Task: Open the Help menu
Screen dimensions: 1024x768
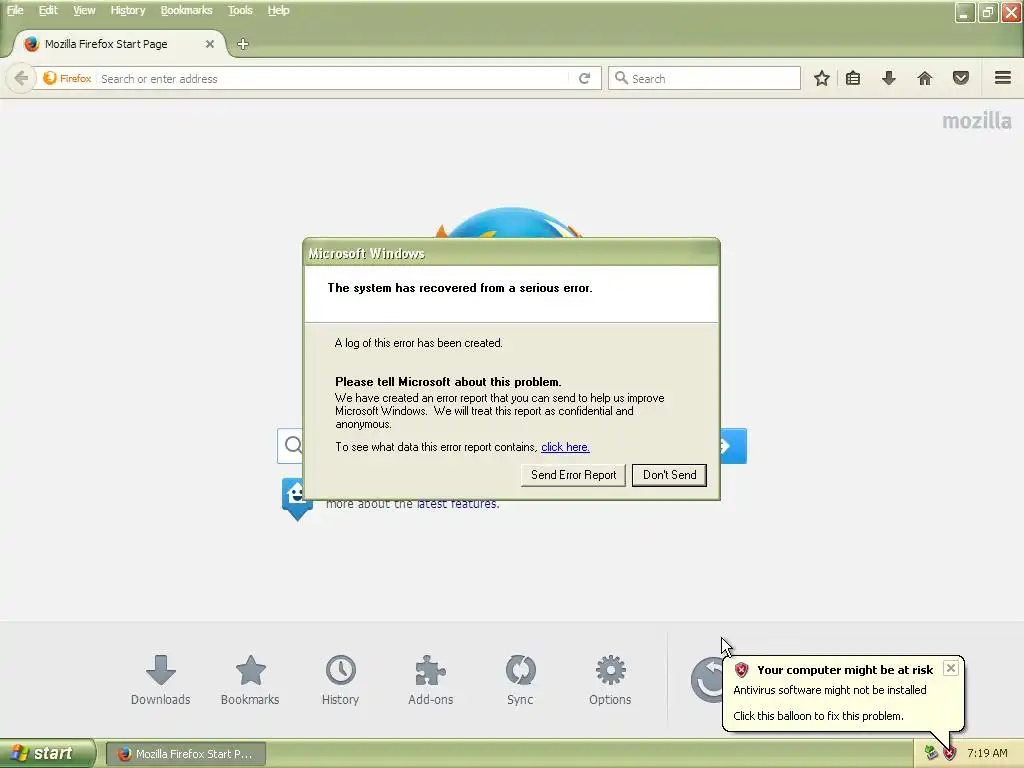Action: [x=278, y=10]
